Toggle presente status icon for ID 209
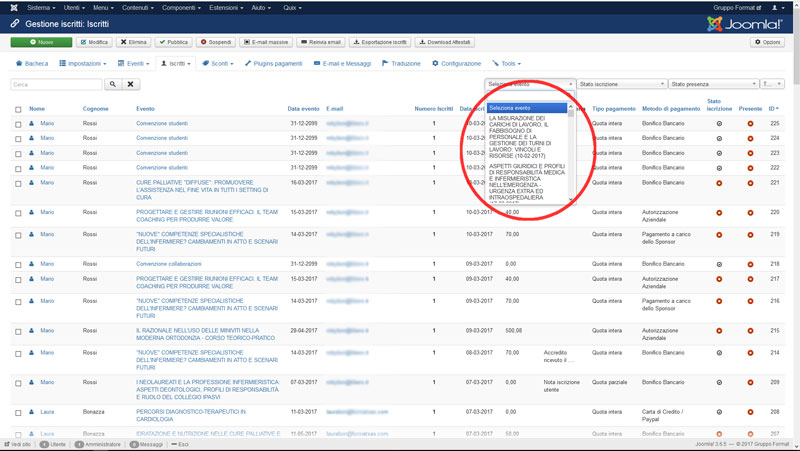800x451 pixels. [751, 383]
